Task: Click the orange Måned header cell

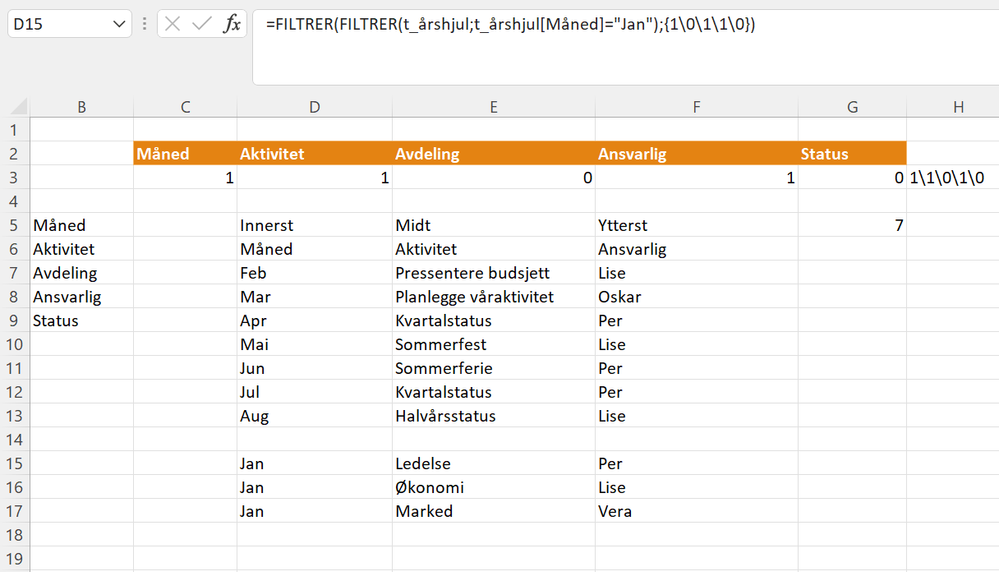Action: point(184,154)
